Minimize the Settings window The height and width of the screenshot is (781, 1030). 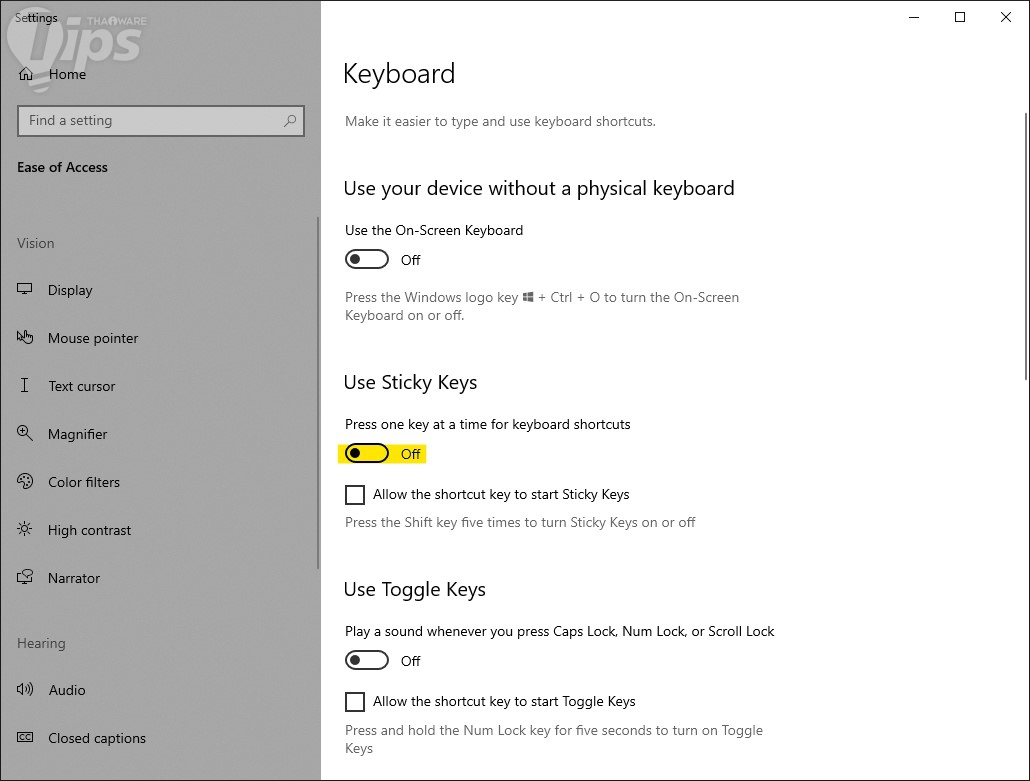click(914, 17)
